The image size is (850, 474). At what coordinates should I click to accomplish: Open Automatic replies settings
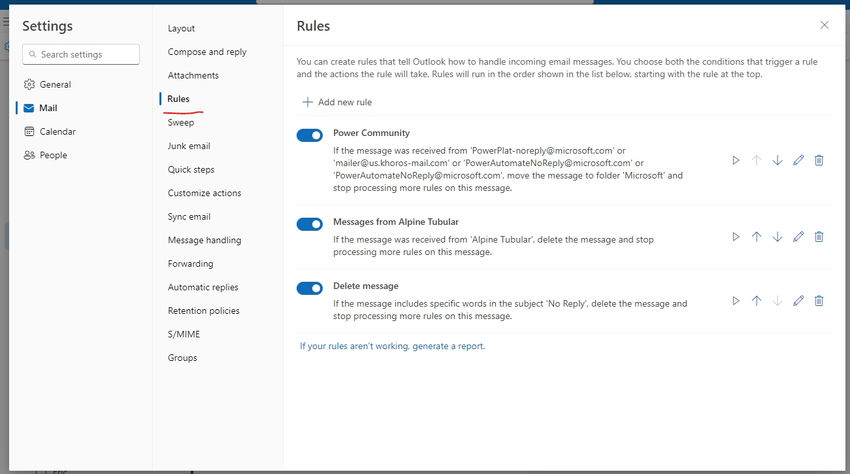coord(203,287)
